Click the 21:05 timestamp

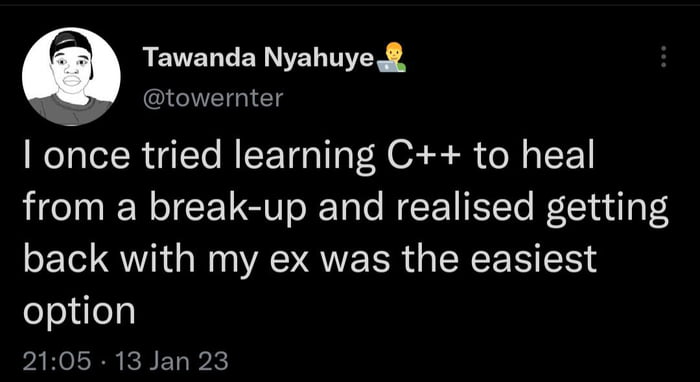(x=56, y=361)
